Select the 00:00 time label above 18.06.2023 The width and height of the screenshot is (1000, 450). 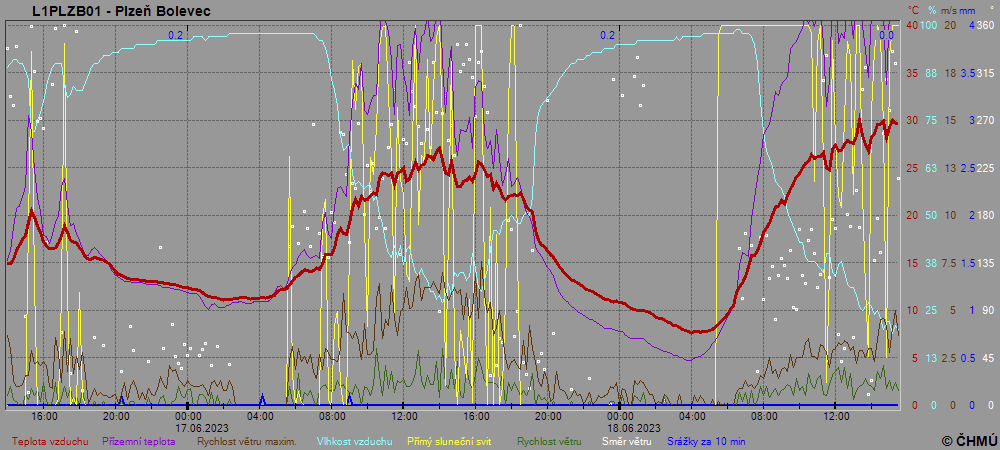coord(619,415)
